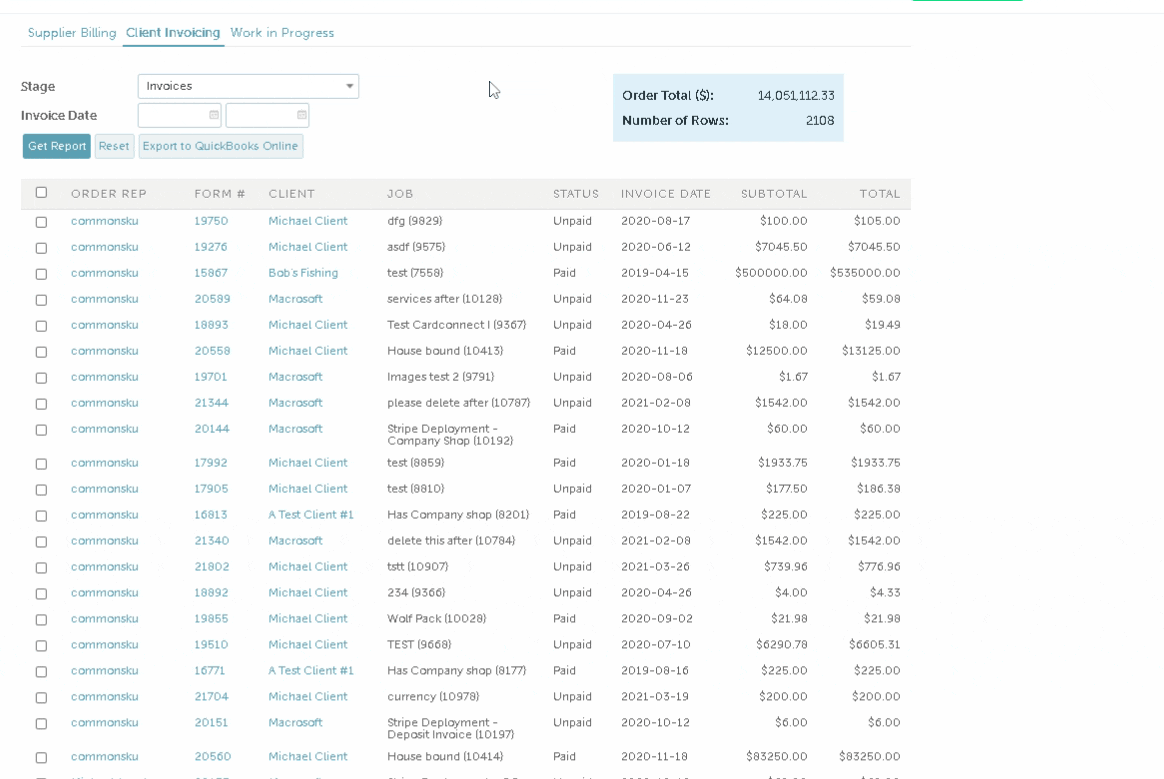
Task: Open A Test Client #1 link for form 16813
Action: [x=311, y=515]
